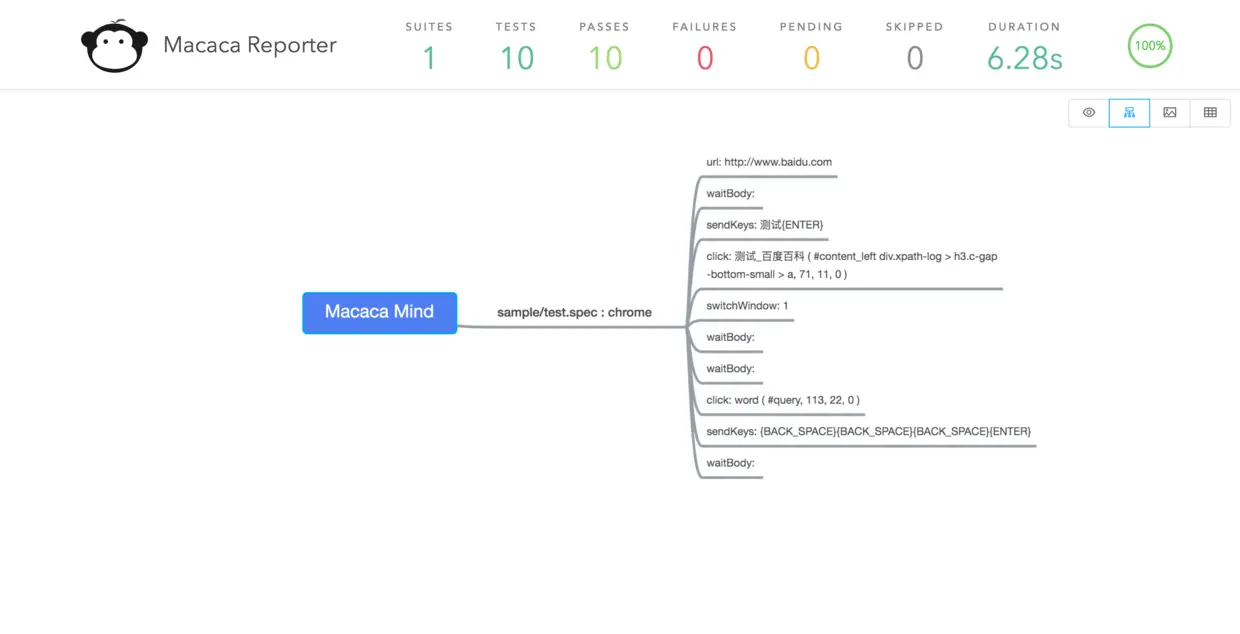Select the mind-map tree view icon
The height and width of the screenshot is (634, 1240).
pos(1129,113)
